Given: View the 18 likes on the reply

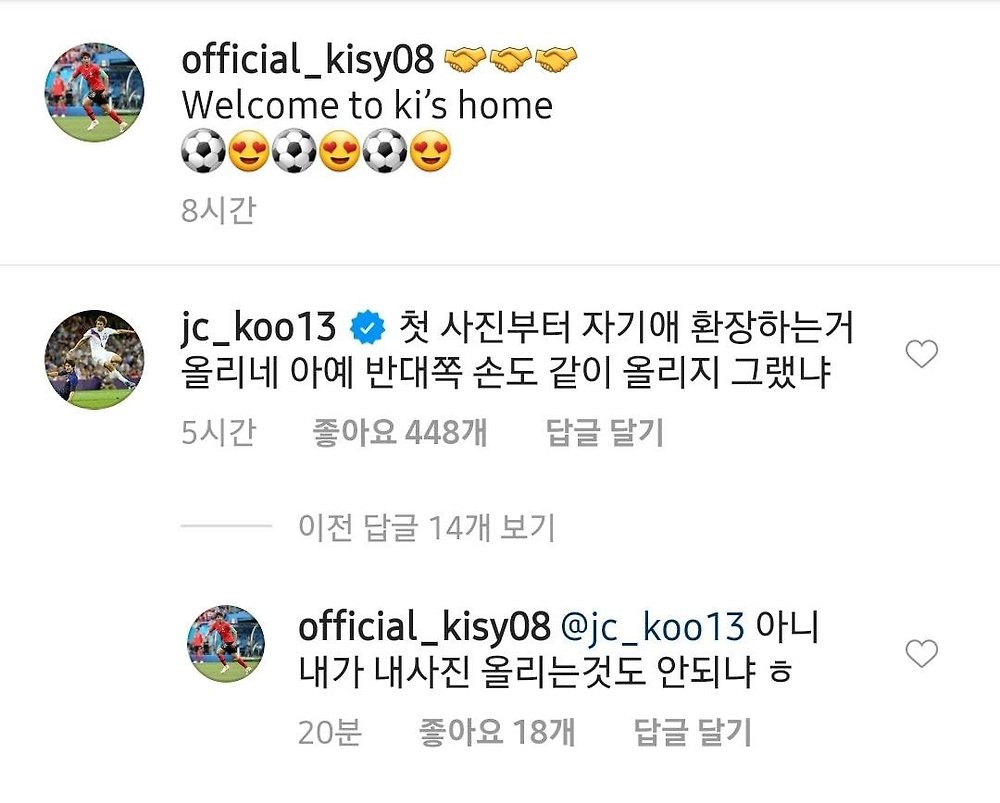Looking at the screenshot, I should [497, 732].
